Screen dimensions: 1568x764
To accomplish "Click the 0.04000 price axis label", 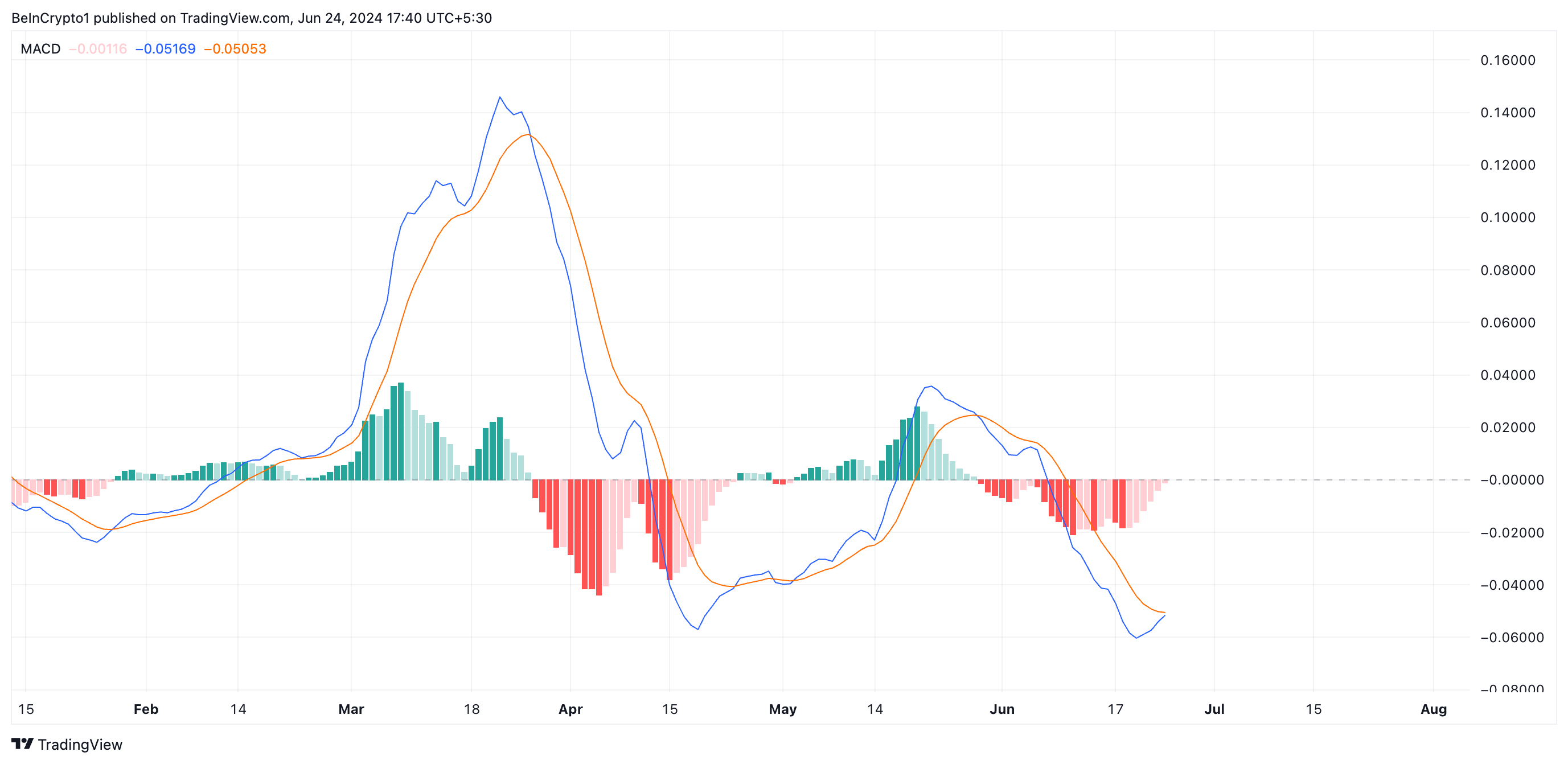I will point(1507,375).
